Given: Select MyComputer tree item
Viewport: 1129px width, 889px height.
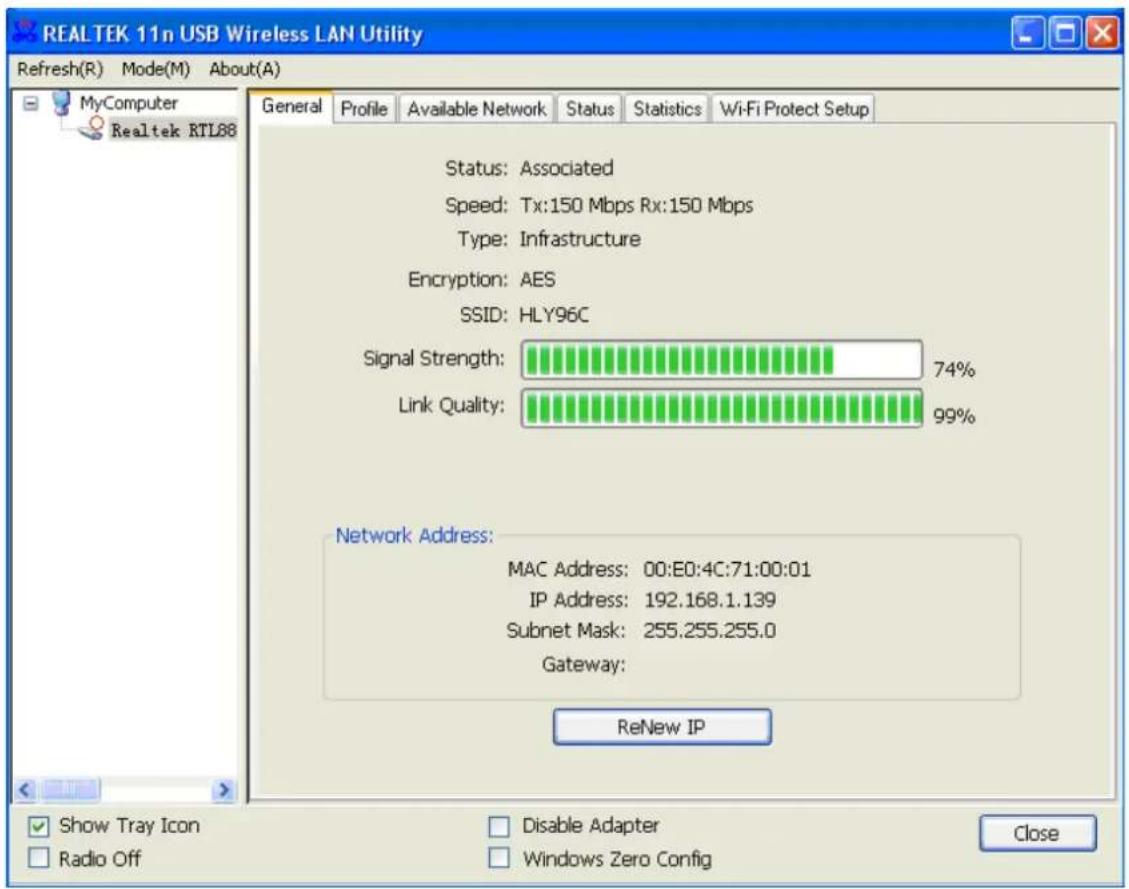Looking at the screenshot, I should (128, 103).
